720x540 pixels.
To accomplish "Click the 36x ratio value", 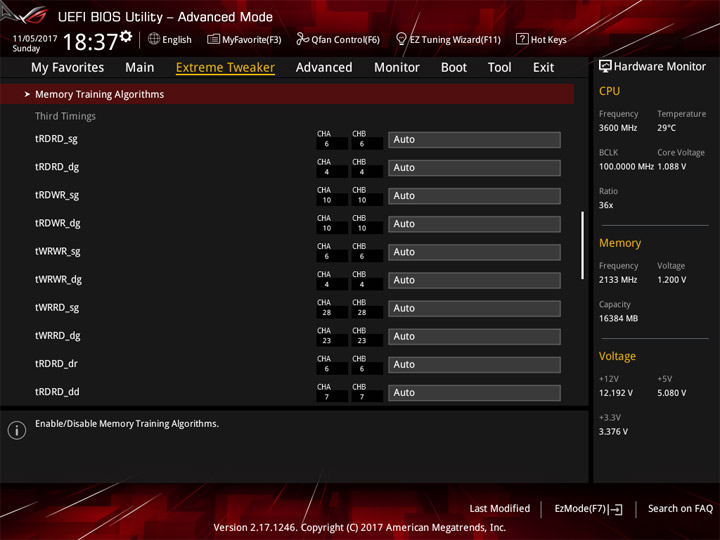I will pos(606,205).
